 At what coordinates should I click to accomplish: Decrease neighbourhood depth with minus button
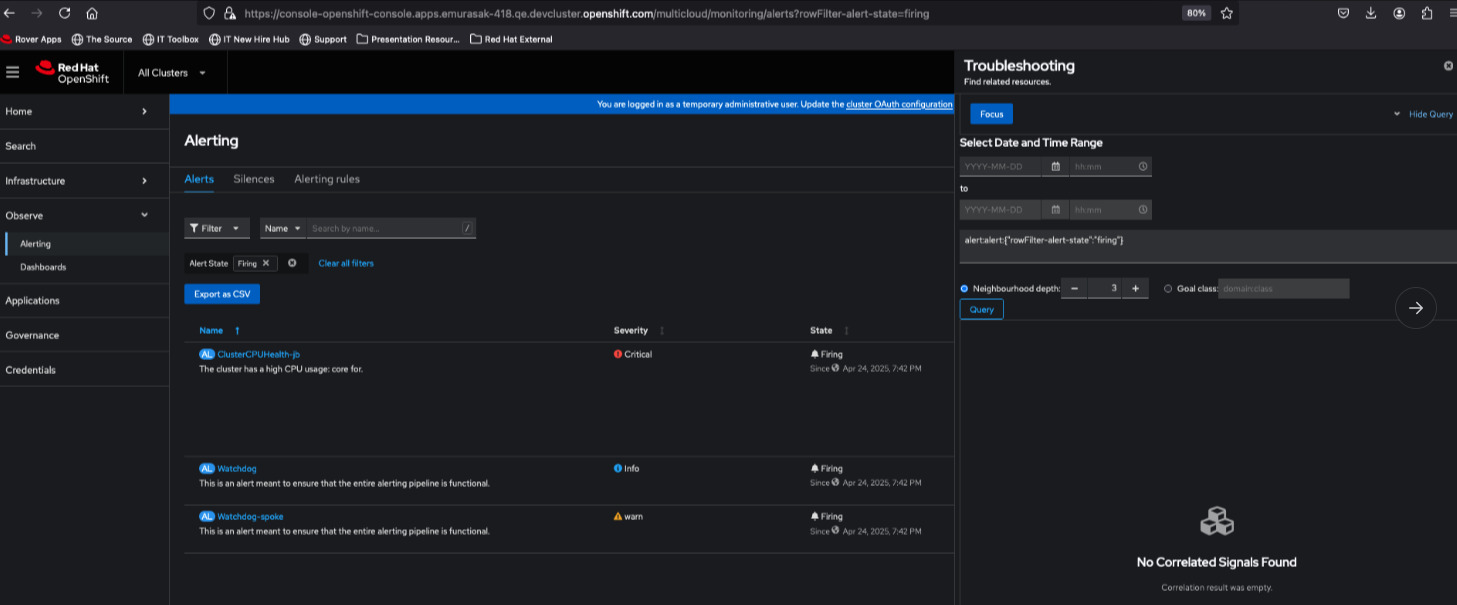(1074, 288)
